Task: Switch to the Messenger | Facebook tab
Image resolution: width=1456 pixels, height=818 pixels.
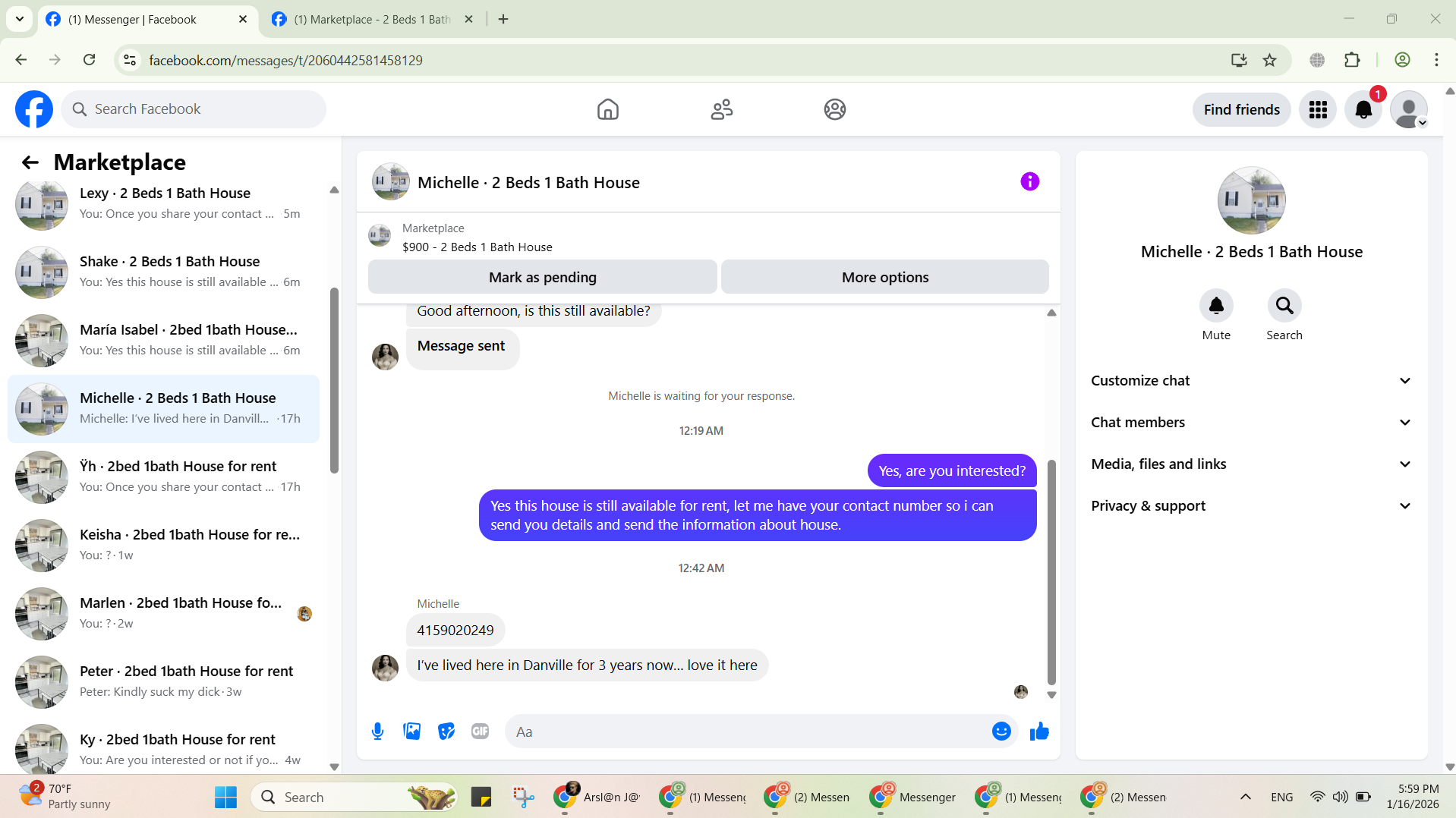Action: (146, 20)
